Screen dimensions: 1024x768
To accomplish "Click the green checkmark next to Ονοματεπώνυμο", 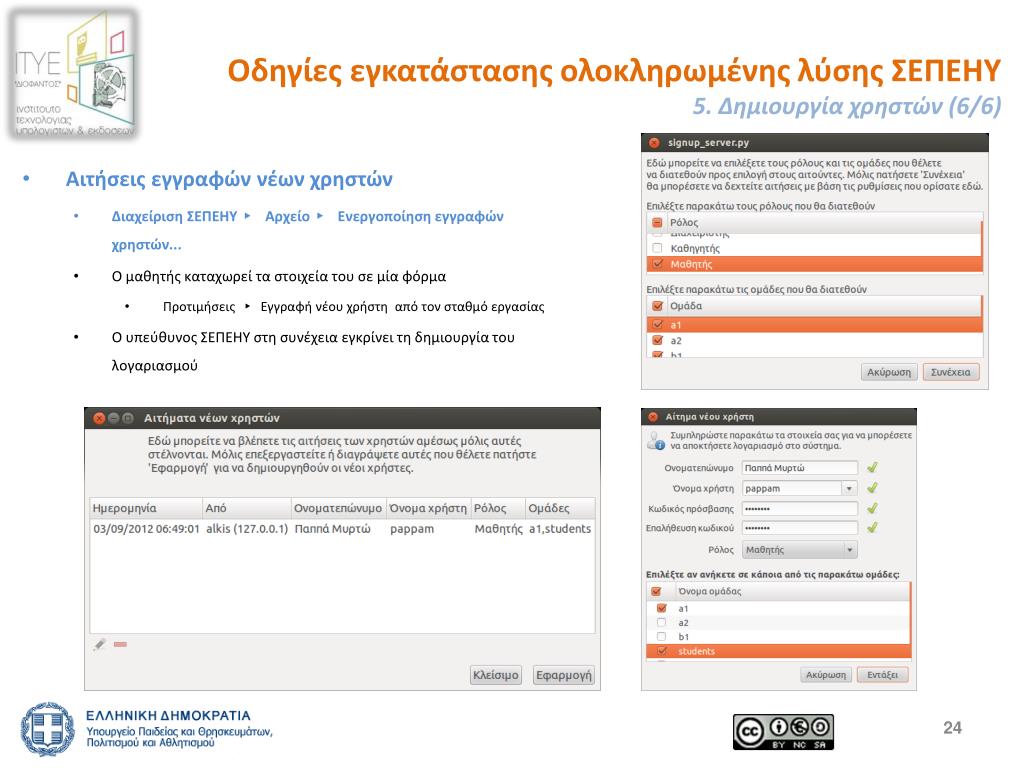I will tap(872, 468).
